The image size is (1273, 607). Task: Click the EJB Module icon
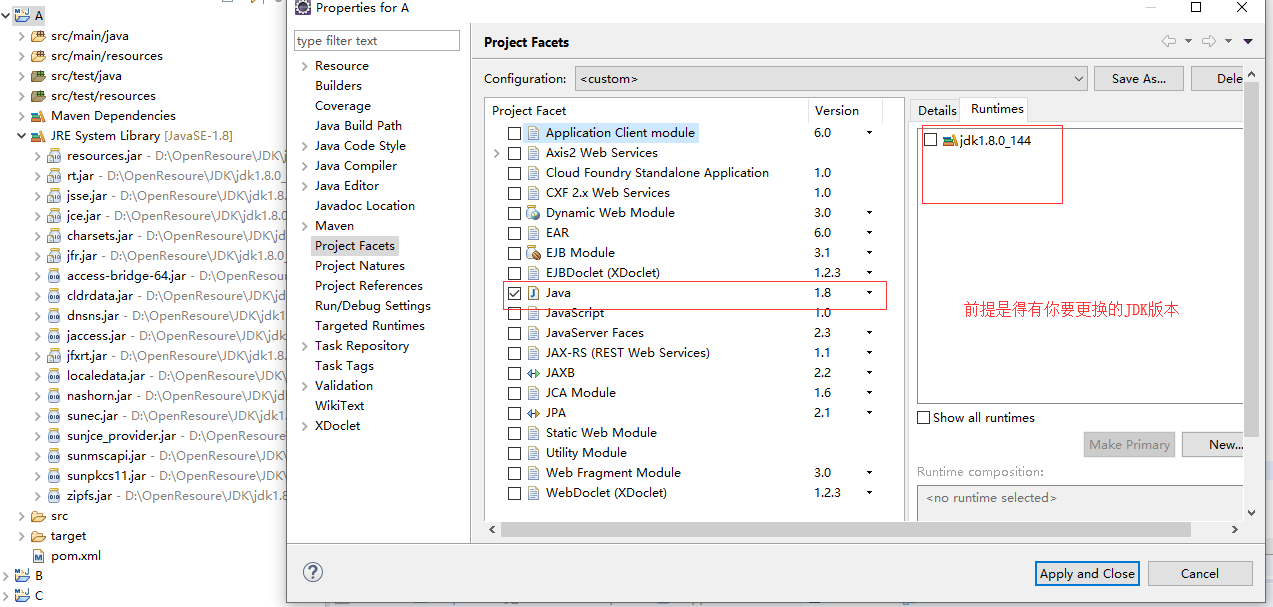[x=534, y=253]
